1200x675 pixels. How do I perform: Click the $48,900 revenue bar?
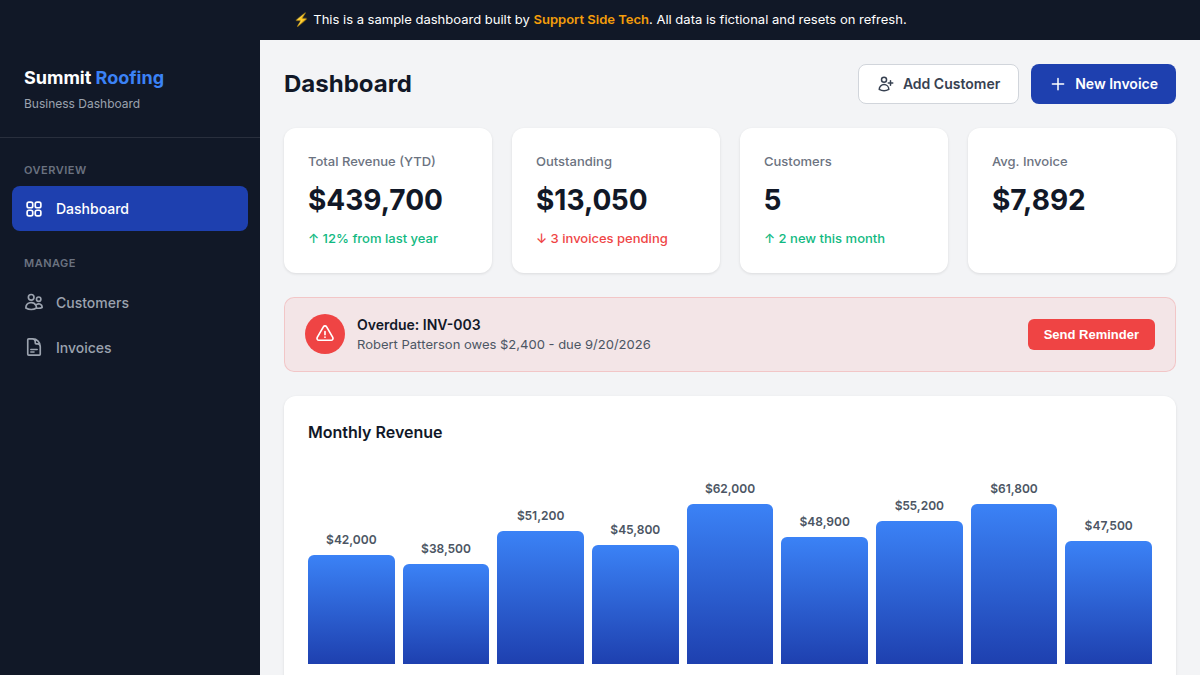pyautogui.click(x=824, y=601)
